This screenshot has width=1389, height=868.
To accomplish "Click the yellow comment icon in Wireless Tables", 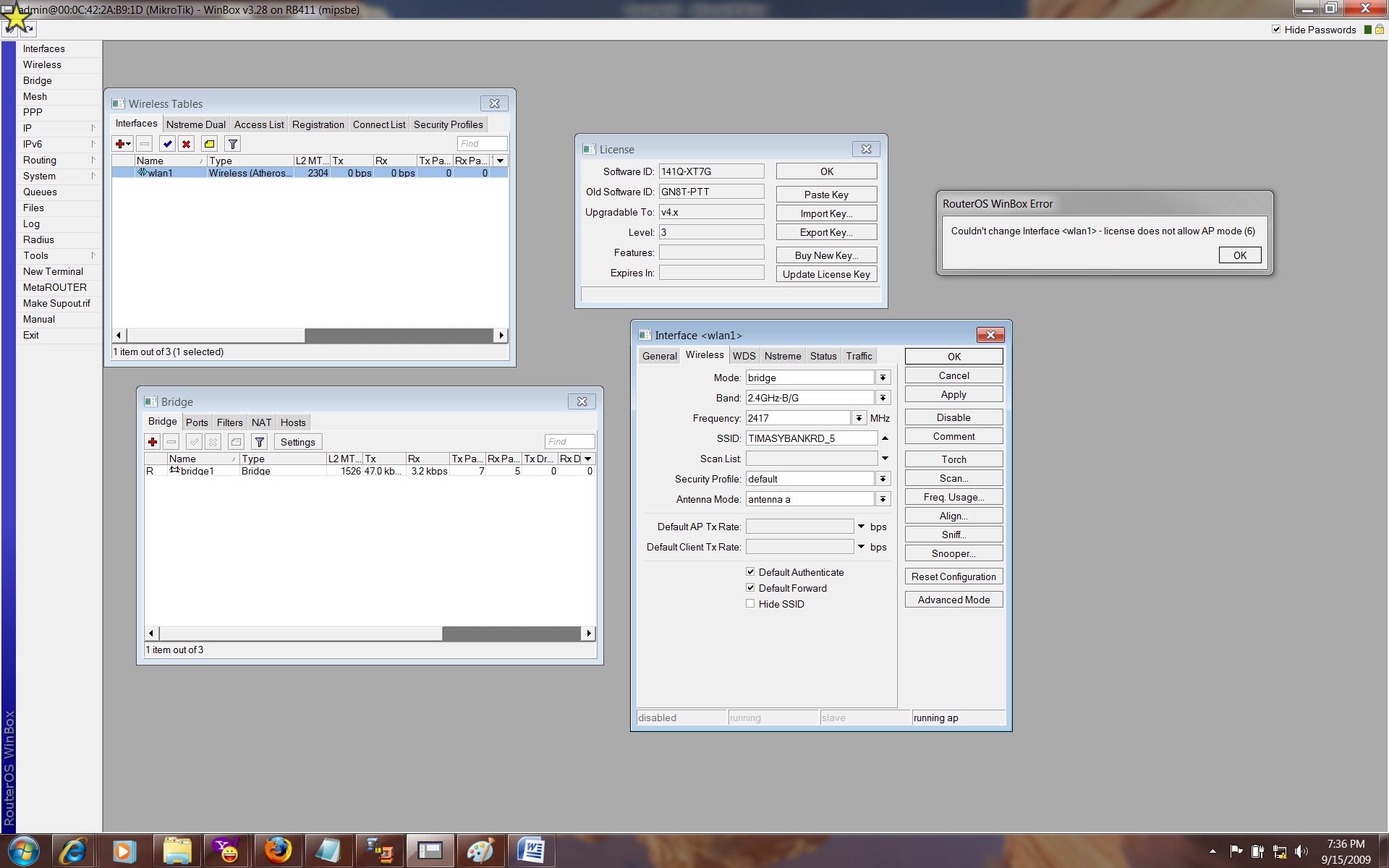I will [209, 144].
